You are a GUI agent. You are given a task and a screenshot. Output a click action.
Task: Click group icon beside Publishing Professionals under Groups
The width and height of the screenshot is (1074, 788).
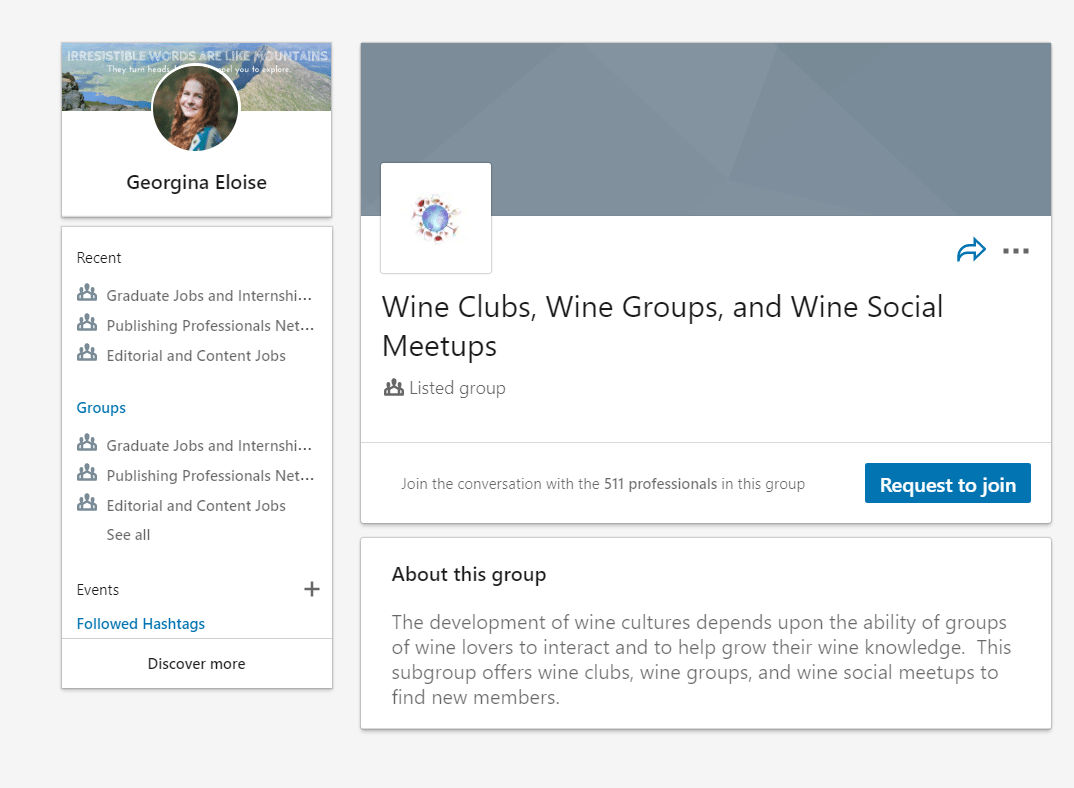87,473
